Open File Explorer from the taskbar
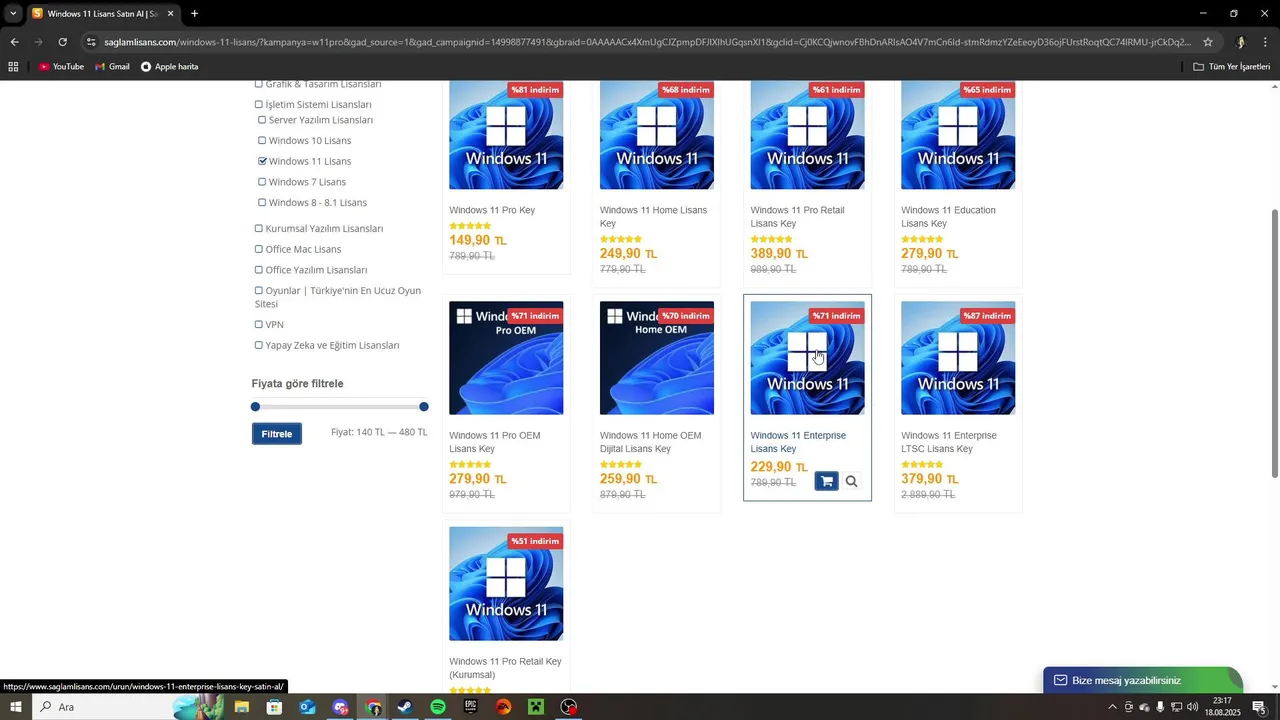 (x=242, y=707)
